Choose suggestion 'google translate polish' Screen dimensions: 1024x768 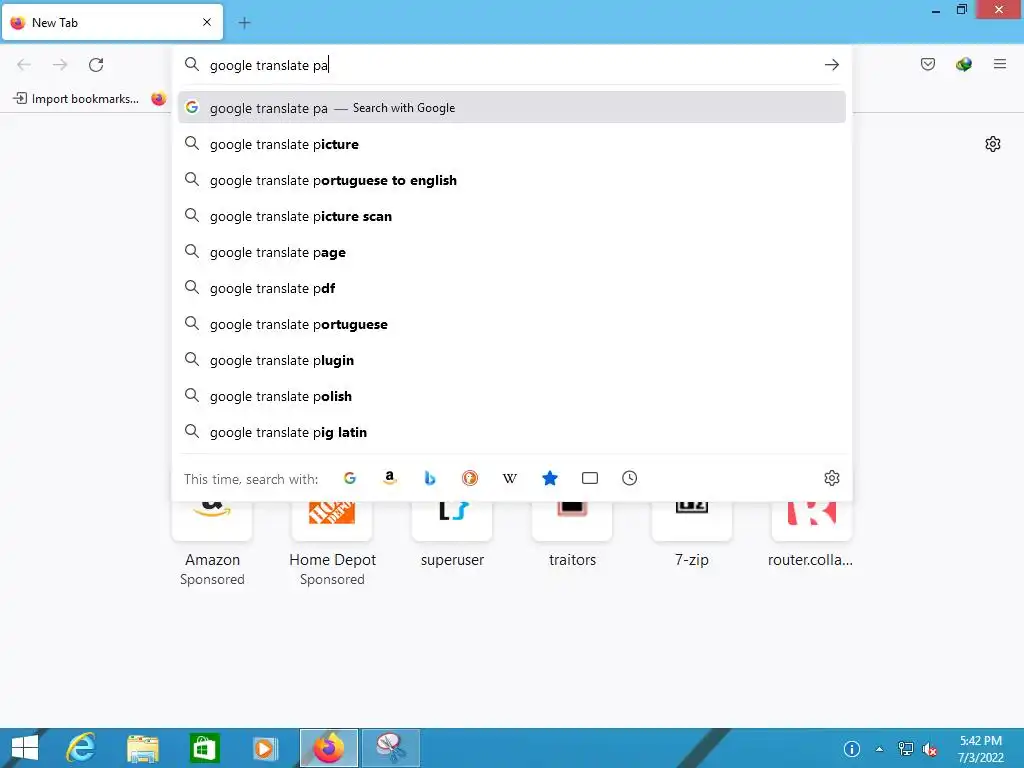[x=511, y=395]
